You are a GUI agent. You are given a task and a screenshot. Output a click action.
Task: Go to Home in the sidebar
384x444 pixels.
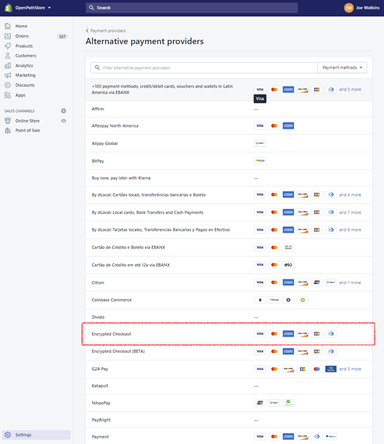coord(21,26)
